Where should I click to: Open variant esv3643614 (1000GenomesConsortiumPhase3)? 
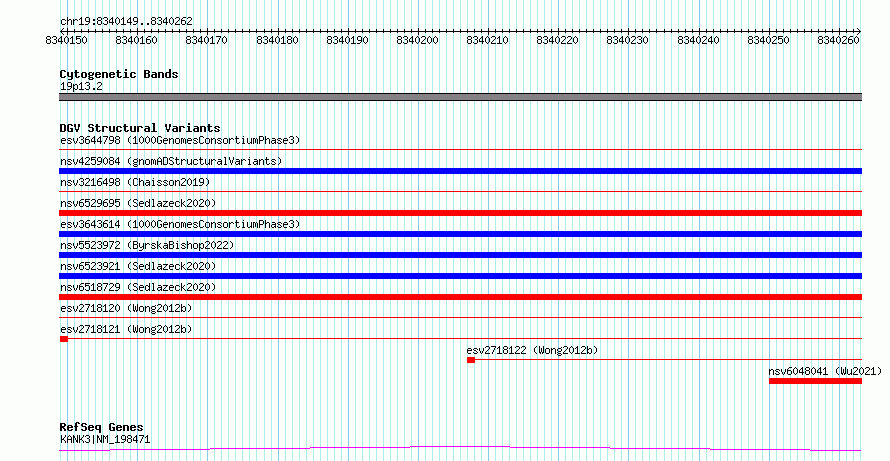pyautogui.click(x=180, y=224)
